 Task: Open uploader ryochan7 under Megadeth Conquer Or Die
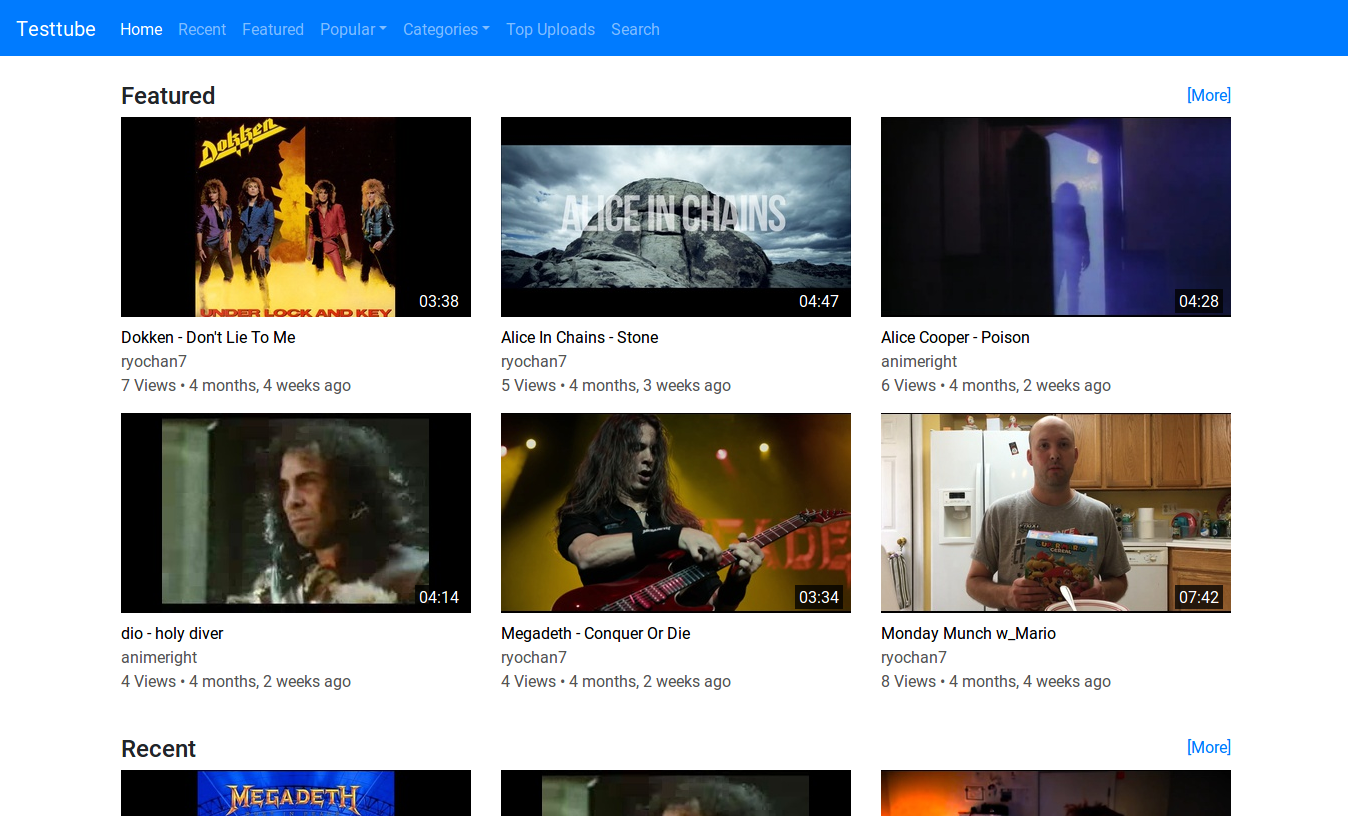point(534,657)
